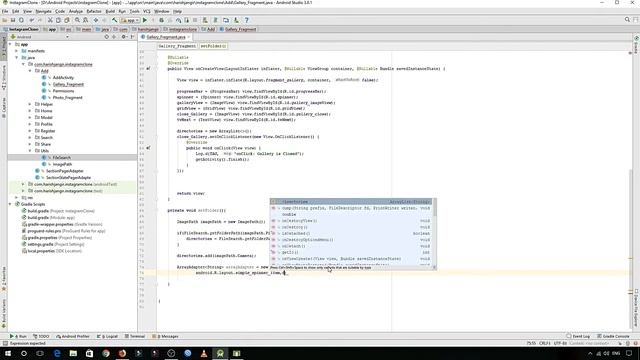This screenshot has width=640, height=360.
Task: Click the Synchronize toolbar icon
Action: click(x=21, y=20)
